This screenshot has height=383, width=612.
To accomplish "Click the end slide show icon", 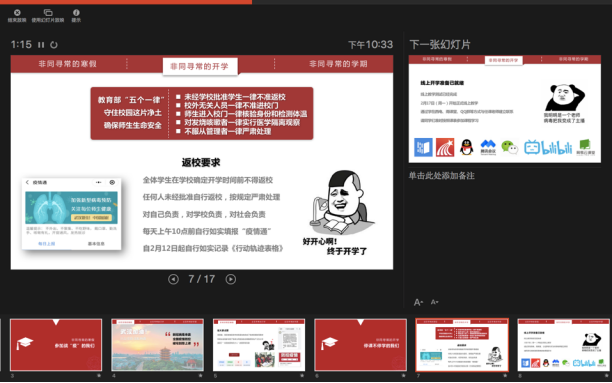I will (17, 12).
